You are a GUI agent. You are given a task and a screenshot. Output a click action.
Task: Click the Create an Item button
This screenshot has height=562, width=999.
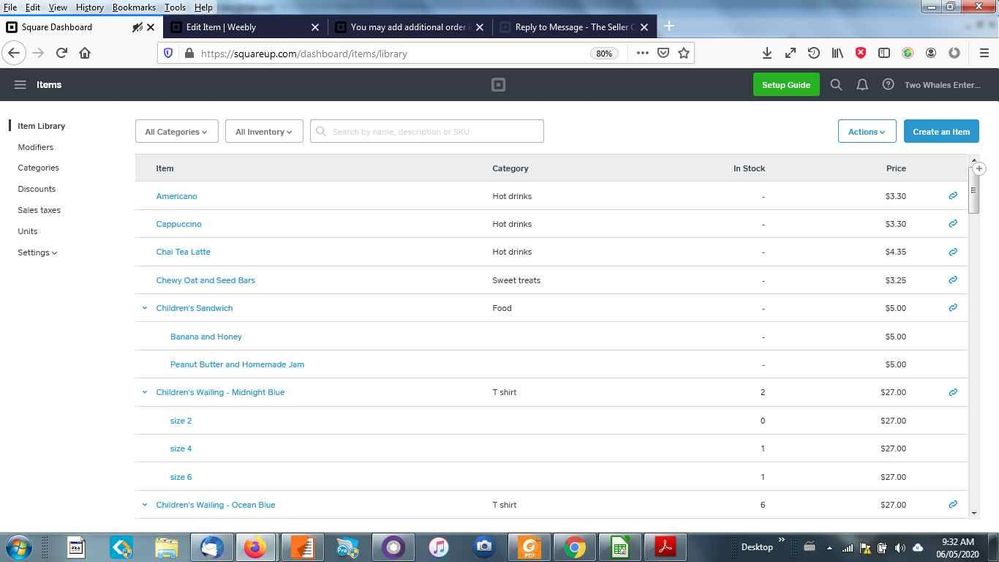point(941,131)
